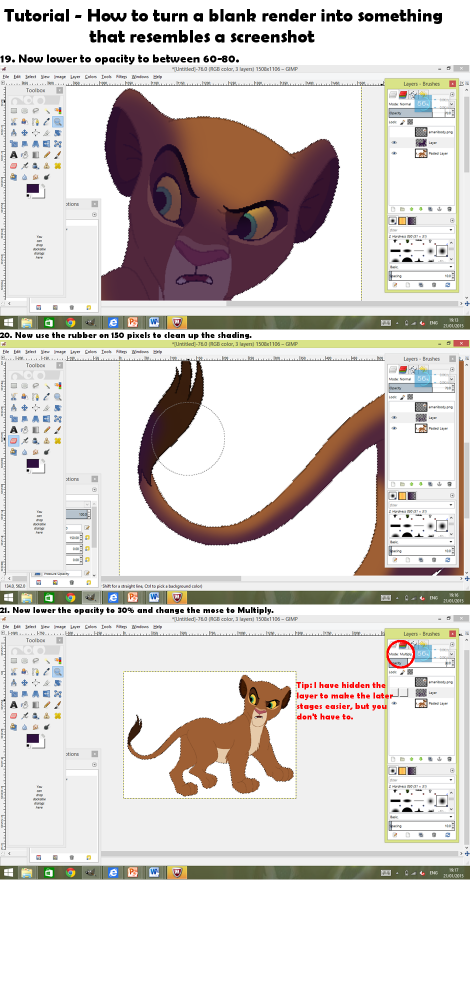Select Color Picker tool in step 21 Toolbox
Image resolution: width=470 pixels, height=1000 pixels.
point(47,671)
